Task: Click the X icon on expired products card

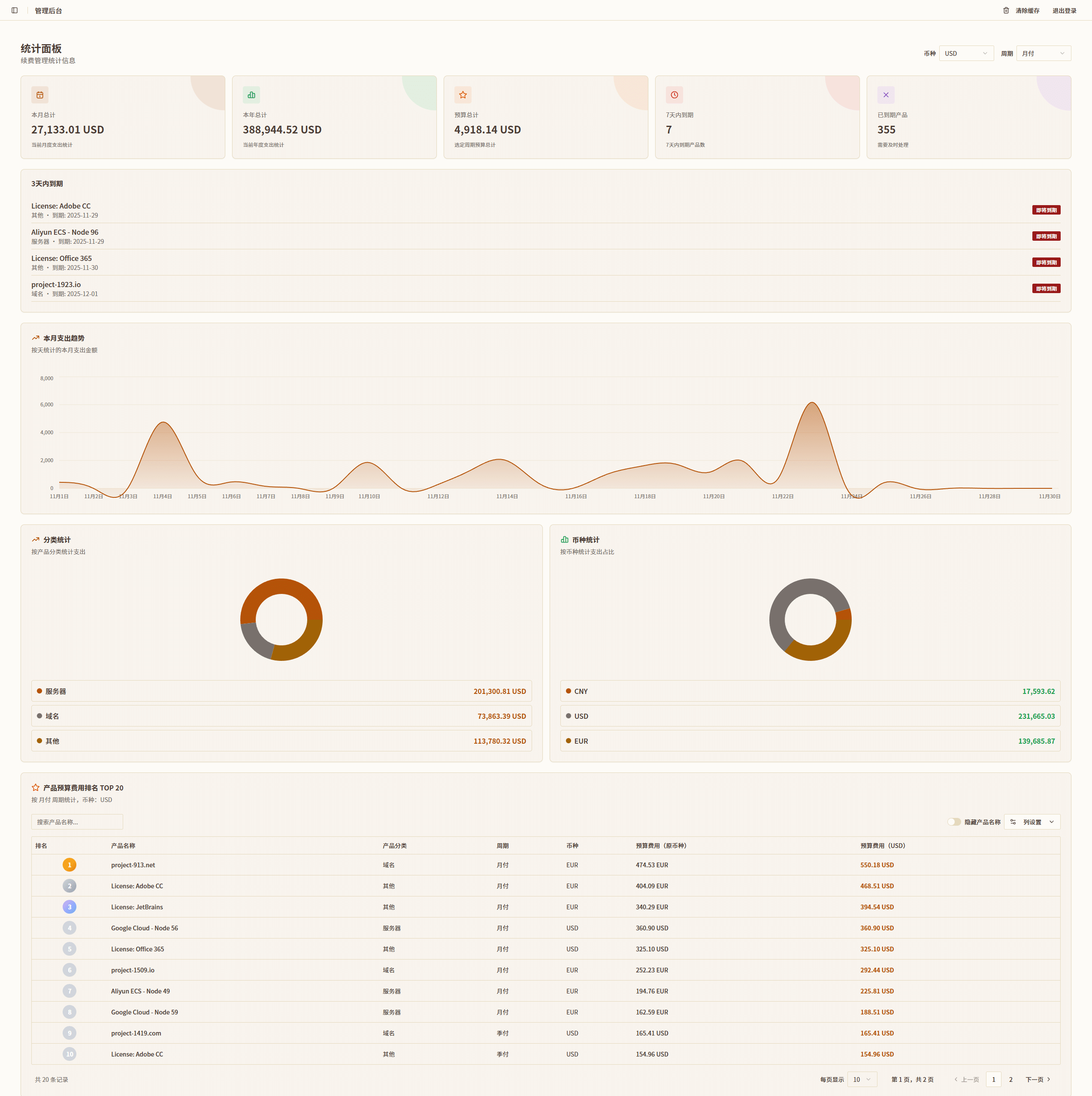Action: click(x=886, y=95)
